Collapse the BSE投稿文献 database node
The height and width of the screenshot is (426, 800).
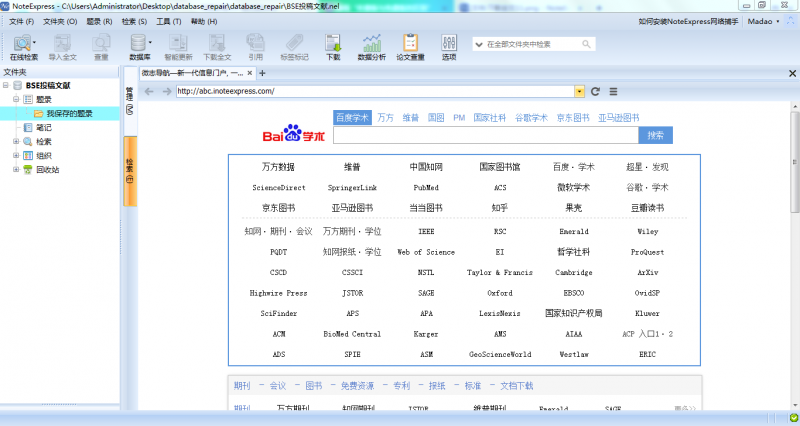point(6,85)
